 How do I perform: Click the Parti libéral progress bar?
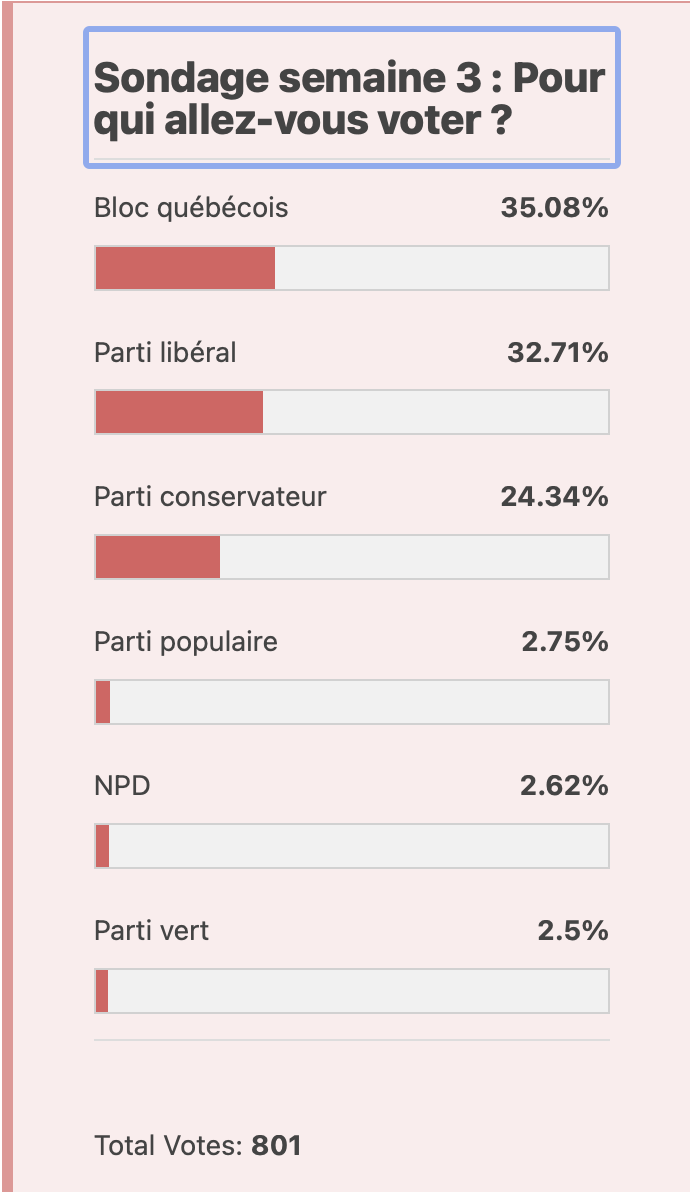click(x=352, y=412)
